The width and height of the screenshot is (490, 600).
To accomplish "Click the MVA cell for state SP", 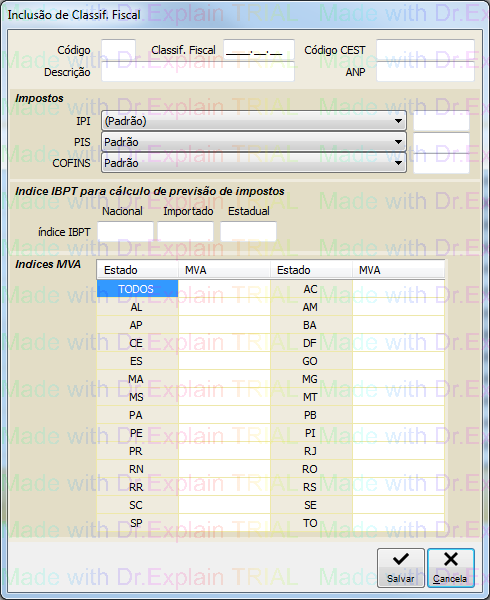I will (224, 523).
